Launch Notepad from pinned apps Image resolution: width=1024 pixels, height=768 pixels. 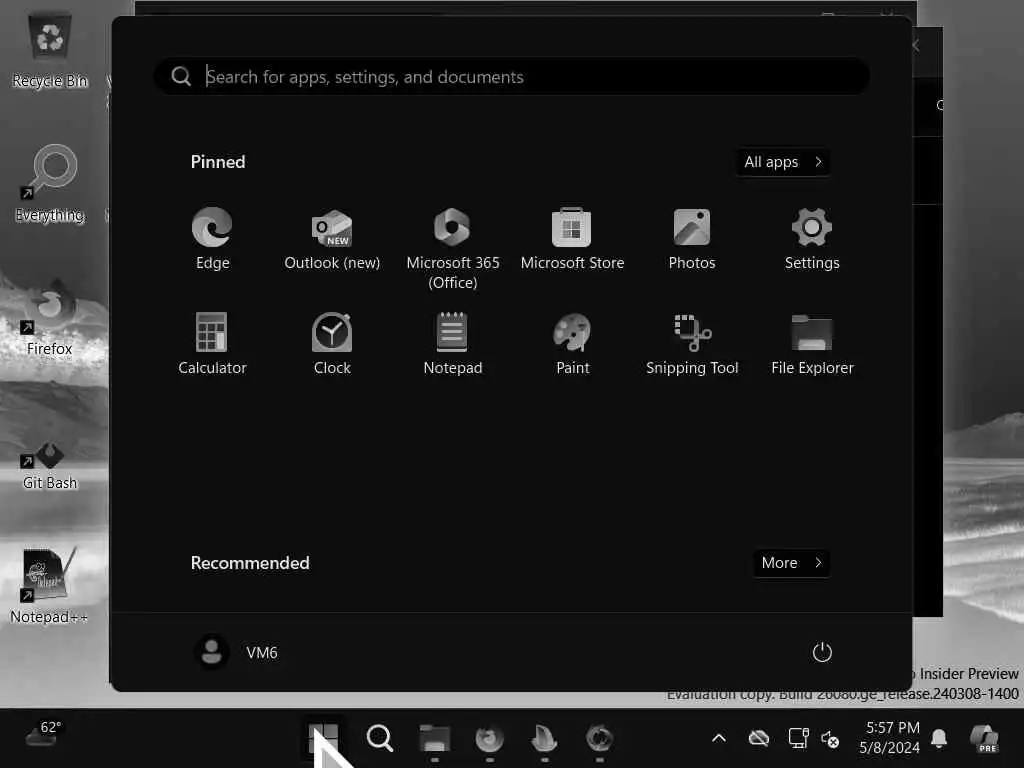453,344
